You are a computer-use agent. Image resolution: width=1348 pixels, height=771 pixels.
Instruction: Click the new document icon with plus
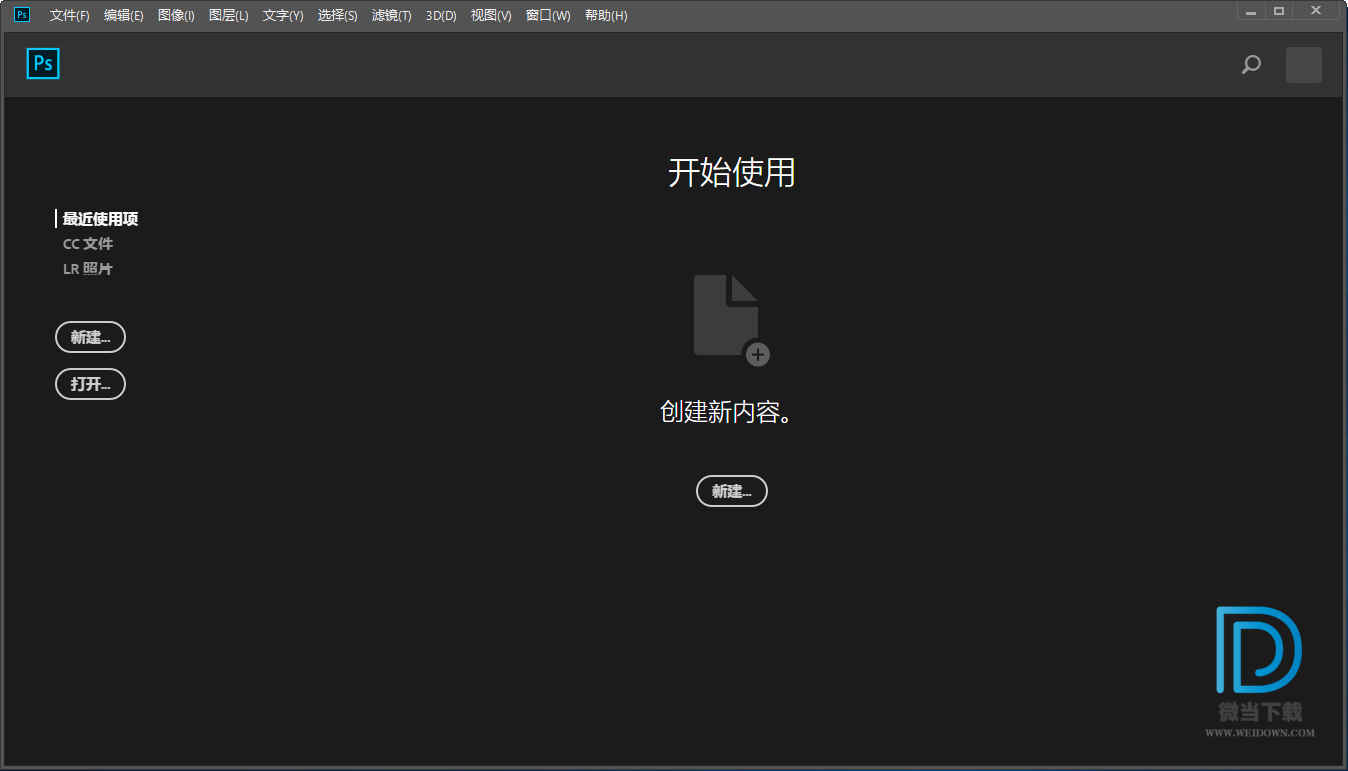pyautogui.click(x=731, y=319)
